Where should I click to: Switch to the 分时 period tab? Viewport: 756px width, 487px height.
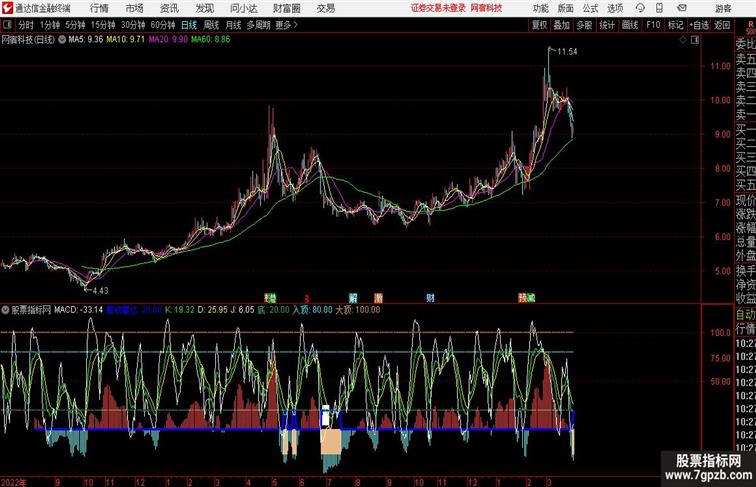coord(26,25)
